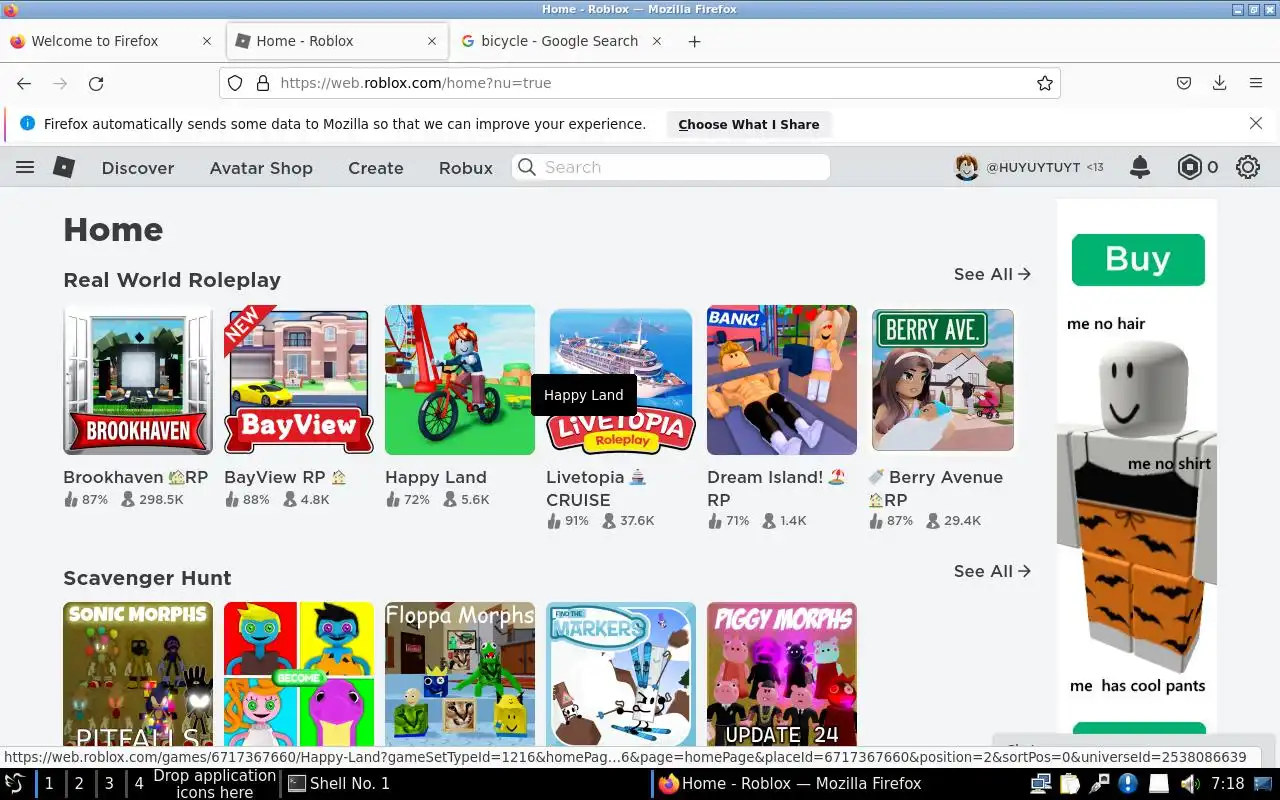The image size is (1280, 800).
Task: Open a new tab with plus icon
Action: (694, 41)
